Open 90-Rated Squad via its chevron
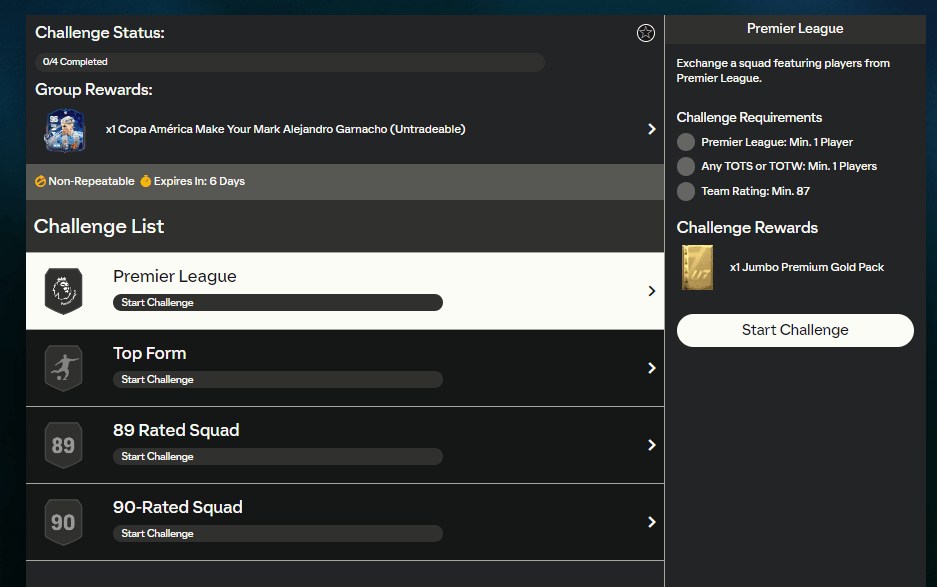This screenshot has height=587, width=937. tap(651, 522)
